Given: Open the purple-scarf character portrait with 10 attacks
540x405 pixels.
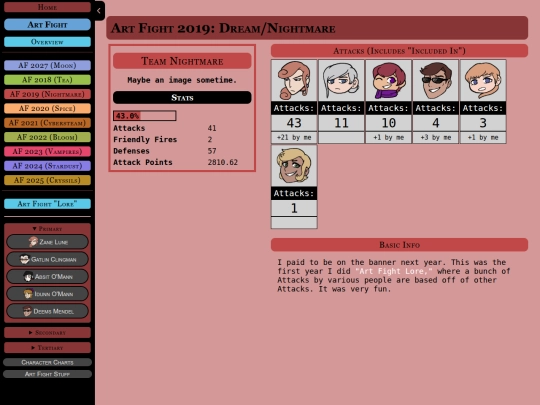Looking at the screenshot, I should (x=388, y=81).
